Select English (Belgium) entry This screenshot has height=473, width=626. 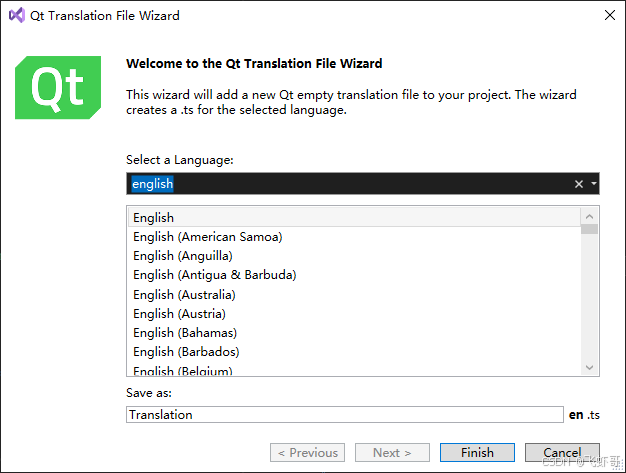(354, 370)
